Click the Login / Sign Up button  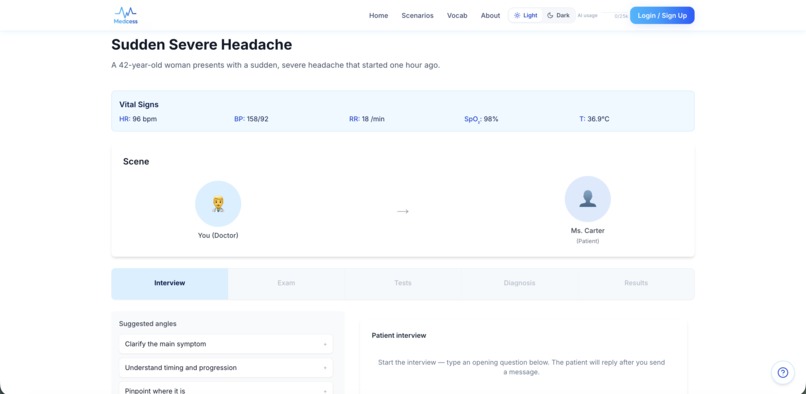pyautogui.click(x=662, y=15)
